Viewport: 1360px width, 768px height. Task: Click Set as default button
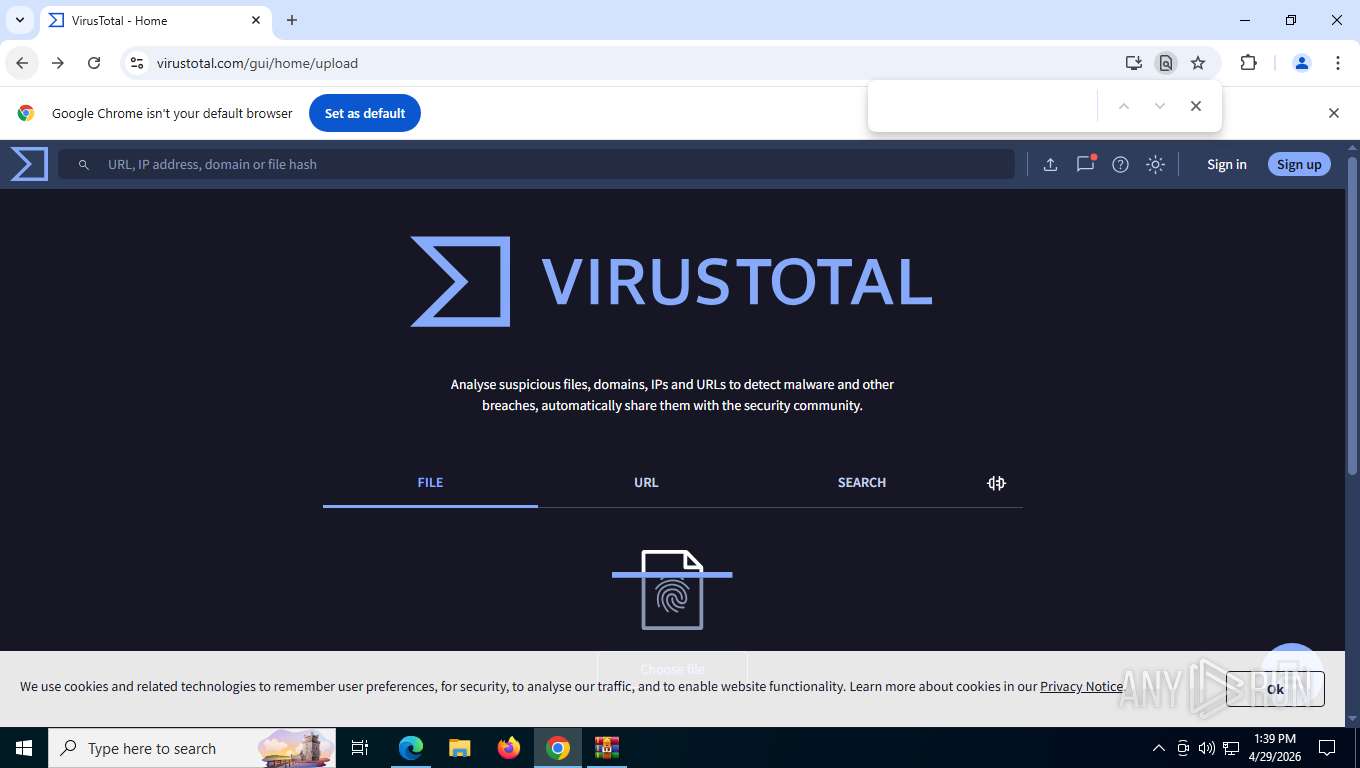pyautogui.click(x=365, y=113)
